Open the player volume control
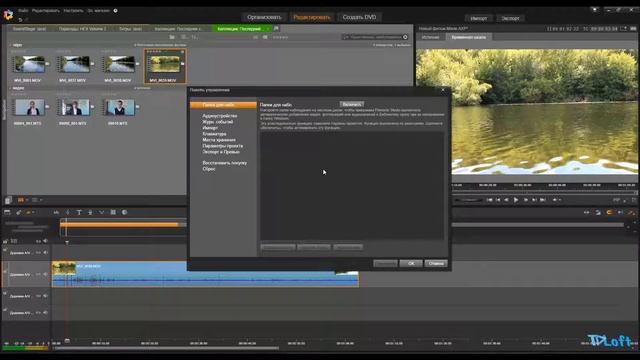640x360 pixels. coord(555,200)
